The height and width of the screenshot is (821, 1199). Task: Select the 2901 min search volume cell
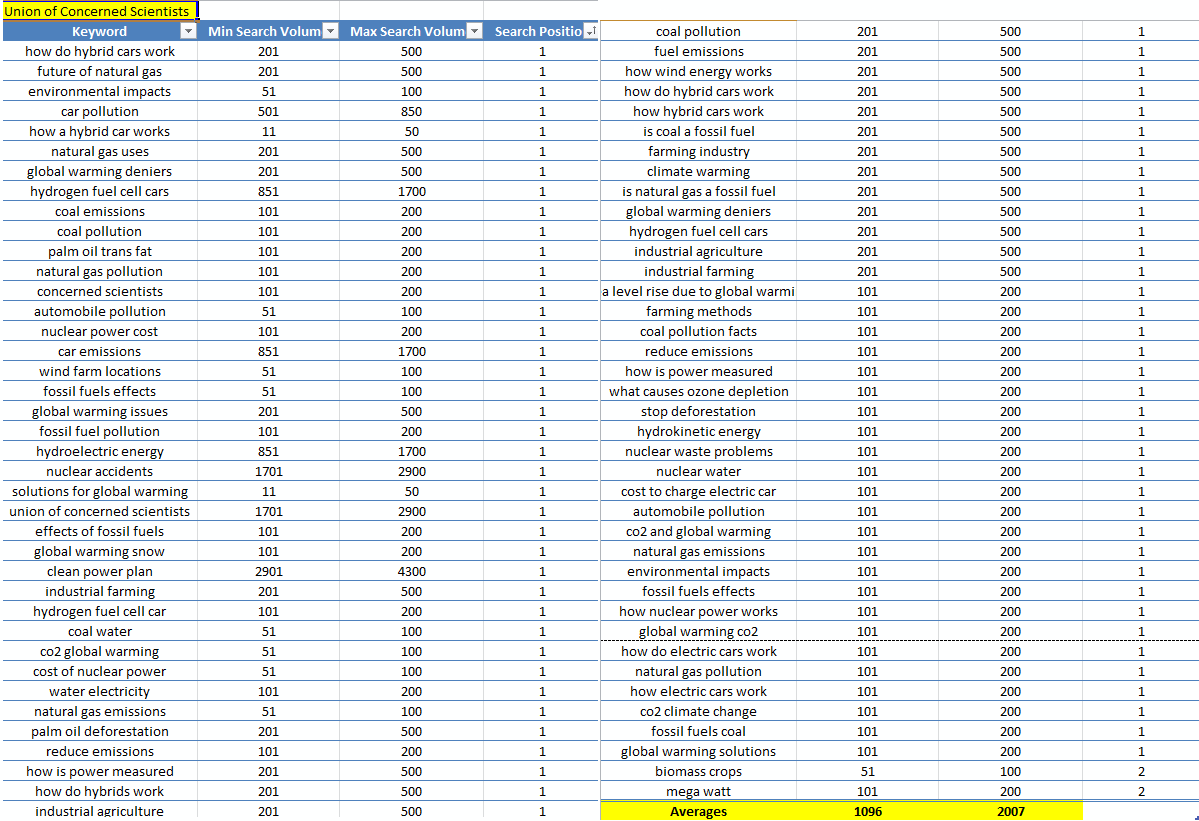268,571
